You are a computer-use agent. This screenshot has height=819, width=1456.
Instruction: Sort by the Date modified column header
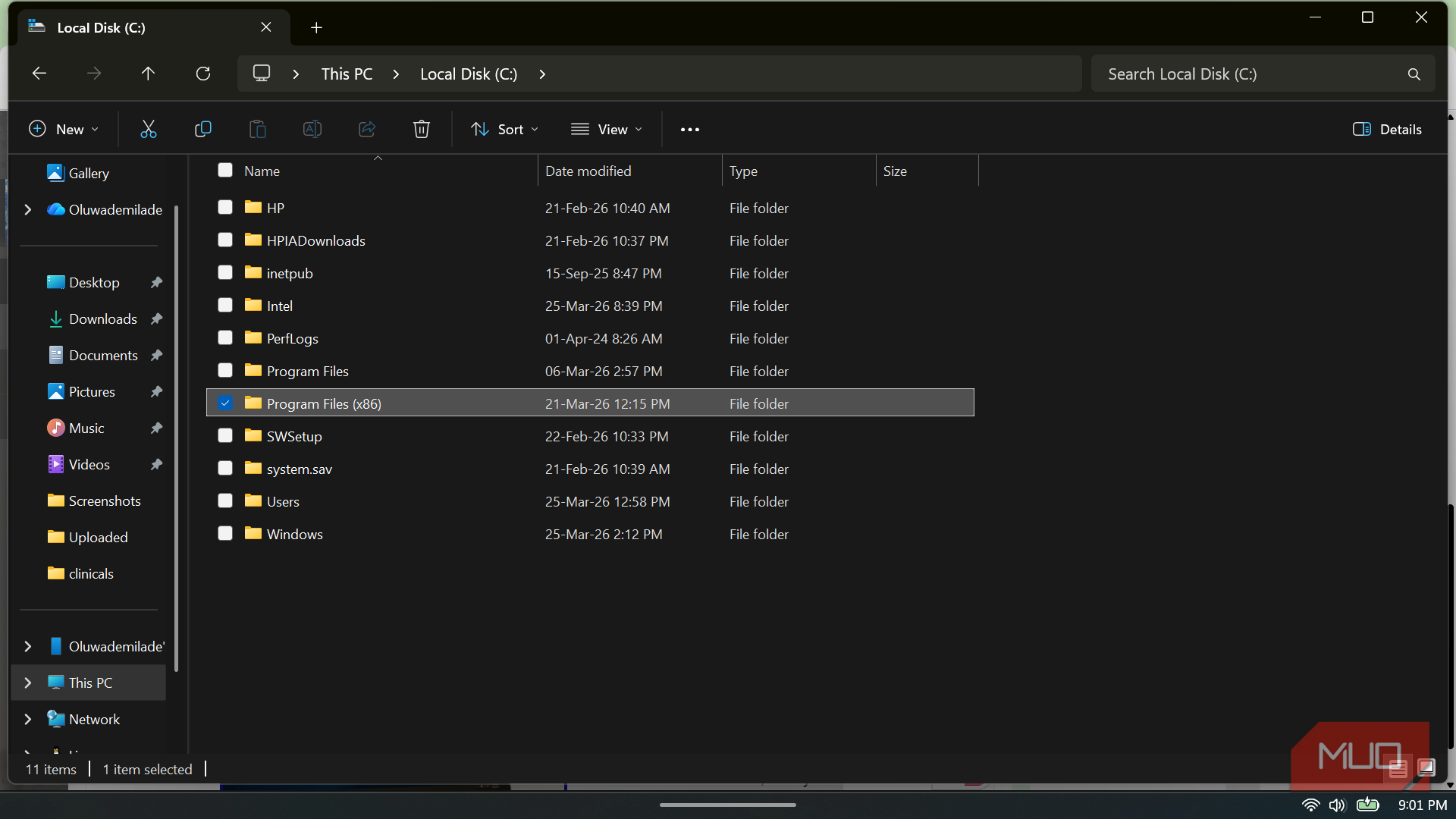coord(630,171)
